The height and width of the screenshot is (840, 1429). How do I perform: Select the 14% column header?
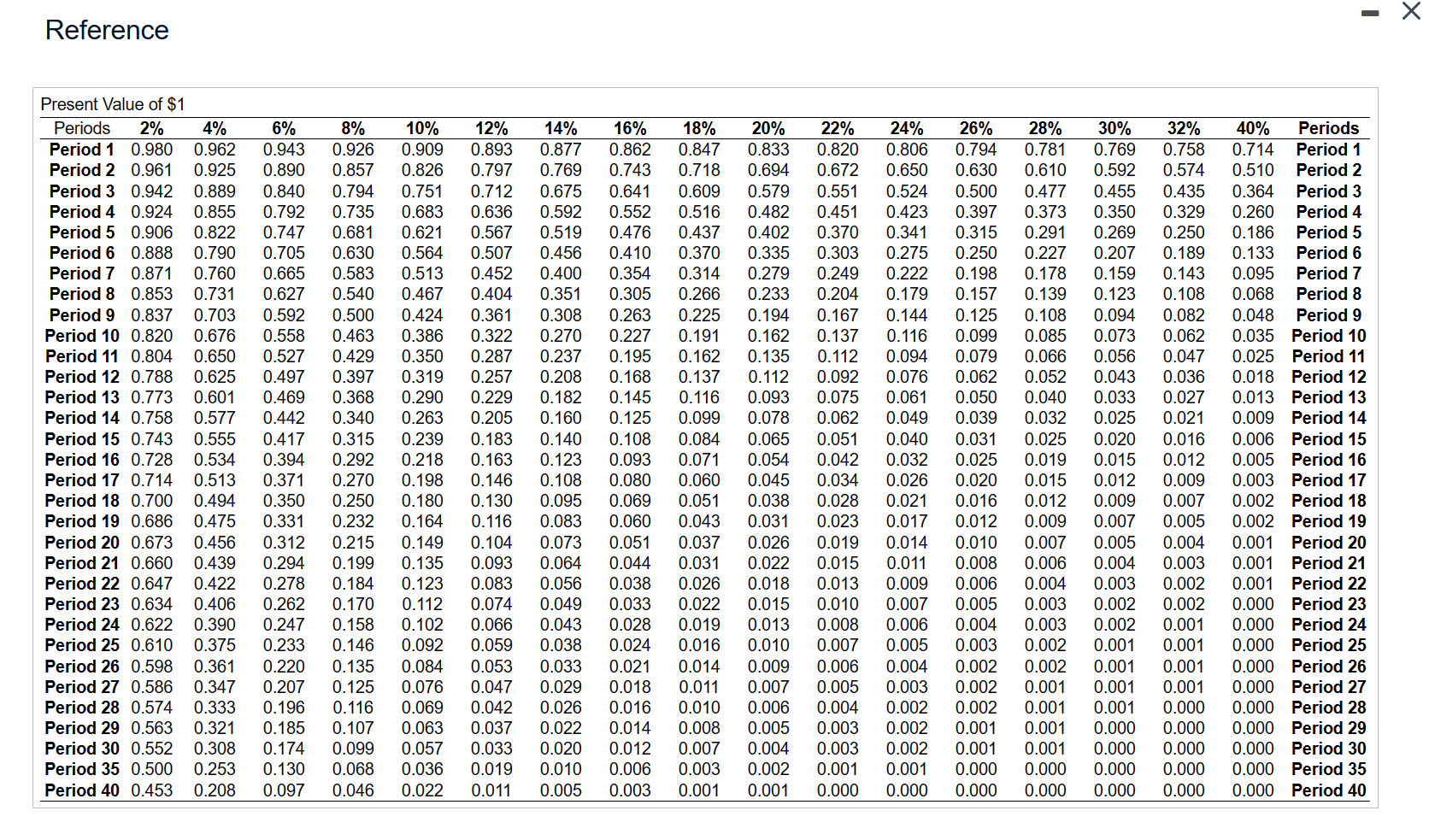tap(561, 128)
